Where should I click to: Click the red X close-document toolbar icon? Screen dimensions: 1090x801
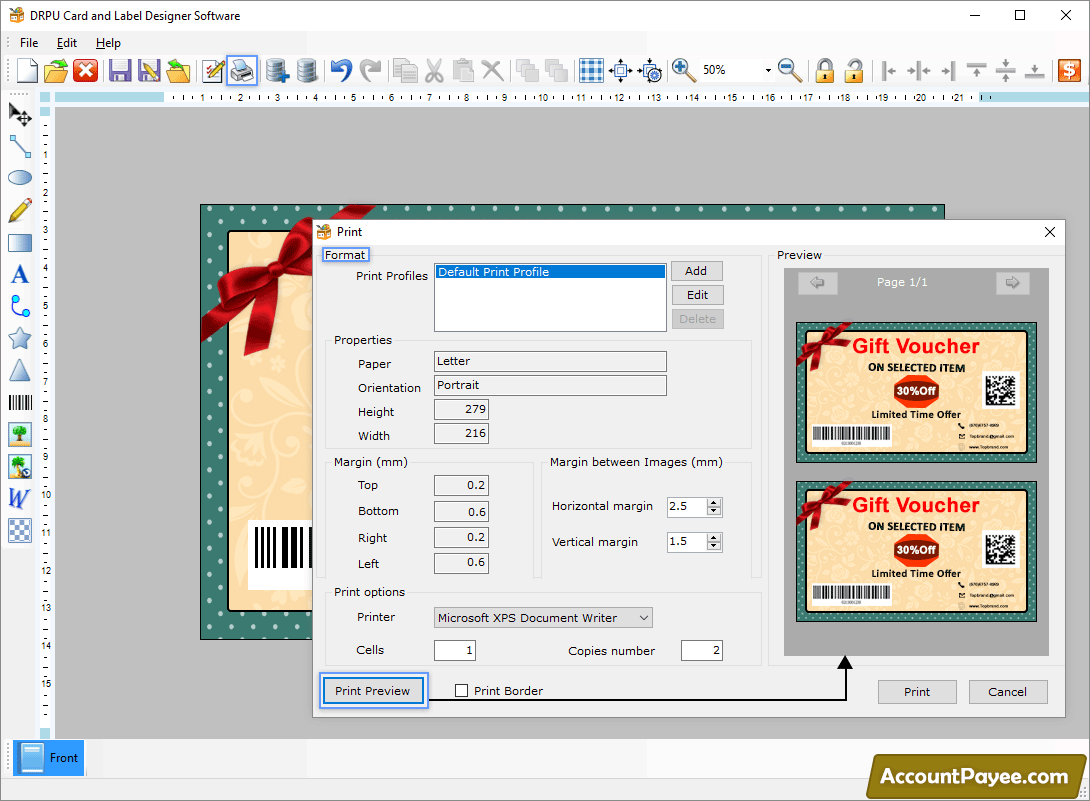tap(86, 70)
